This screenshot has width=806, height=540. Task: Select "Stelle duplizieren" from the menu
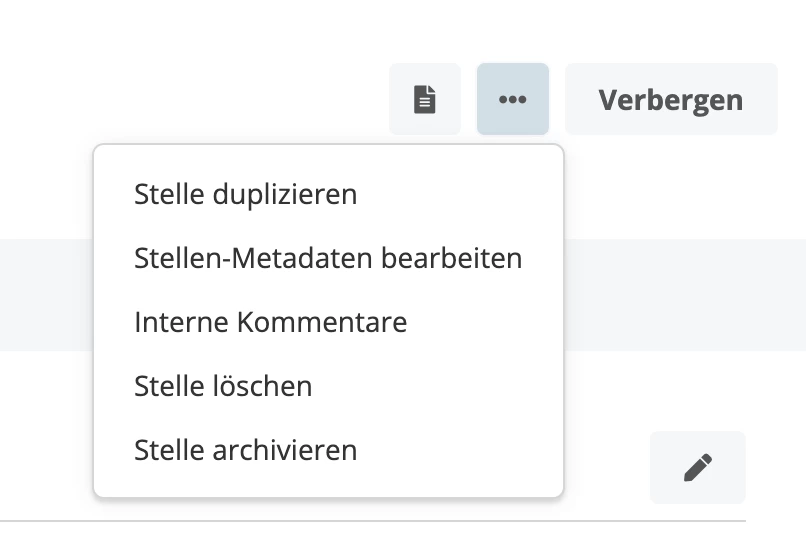pos(245,194)
